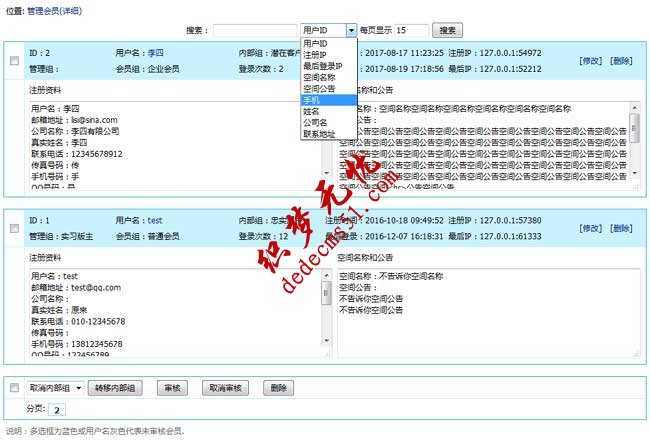Screen dimensions: 650x442
Task: Click email text test@qq.com
Action: click(96, 288)
